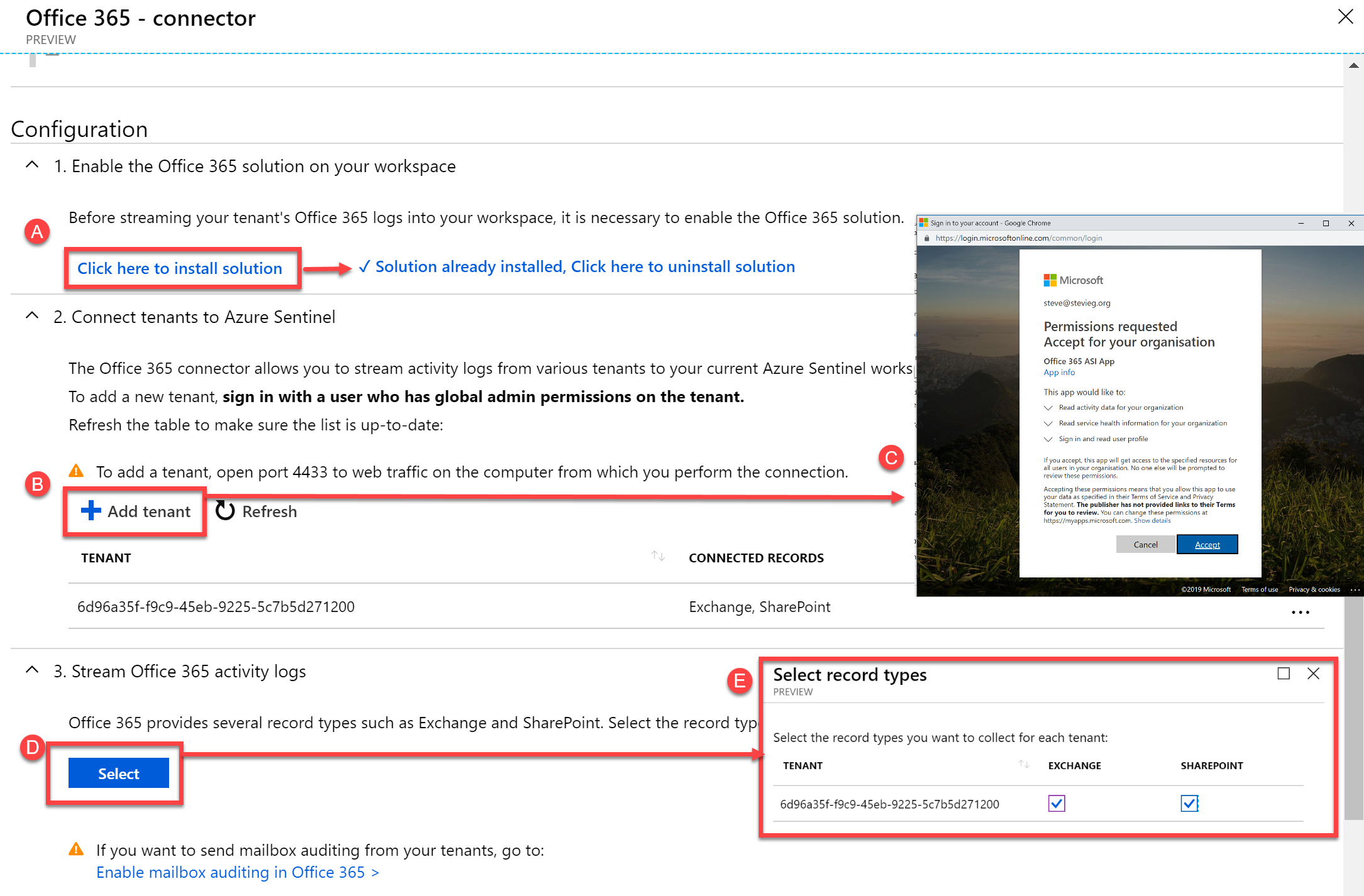Click the warning icon beside mailbox auditing notice
Viewport: 1364px width, 896px height.
tap(76, 849)
